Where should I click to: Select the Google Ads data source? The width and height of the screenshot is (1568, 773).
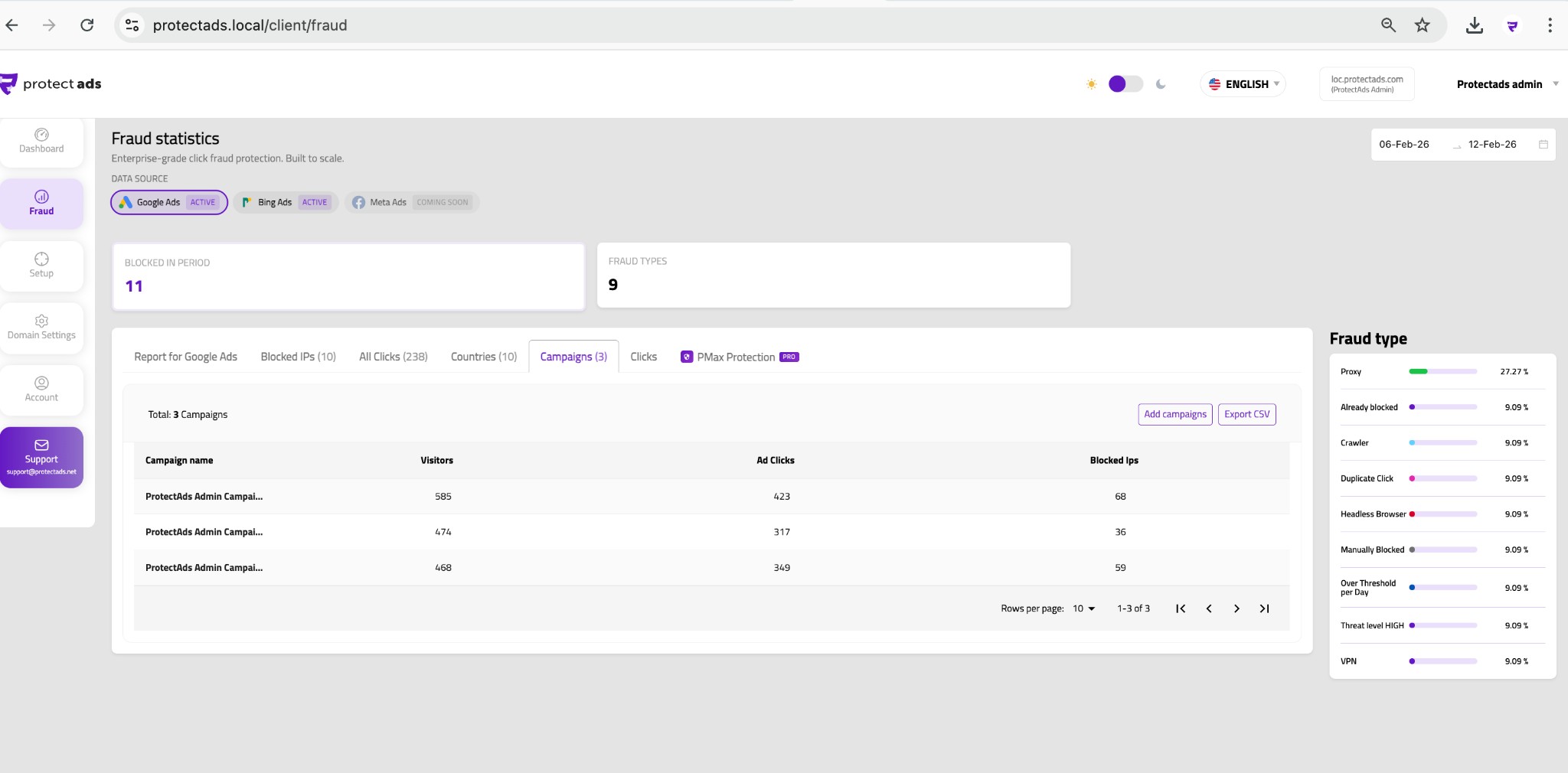point(168,202)
